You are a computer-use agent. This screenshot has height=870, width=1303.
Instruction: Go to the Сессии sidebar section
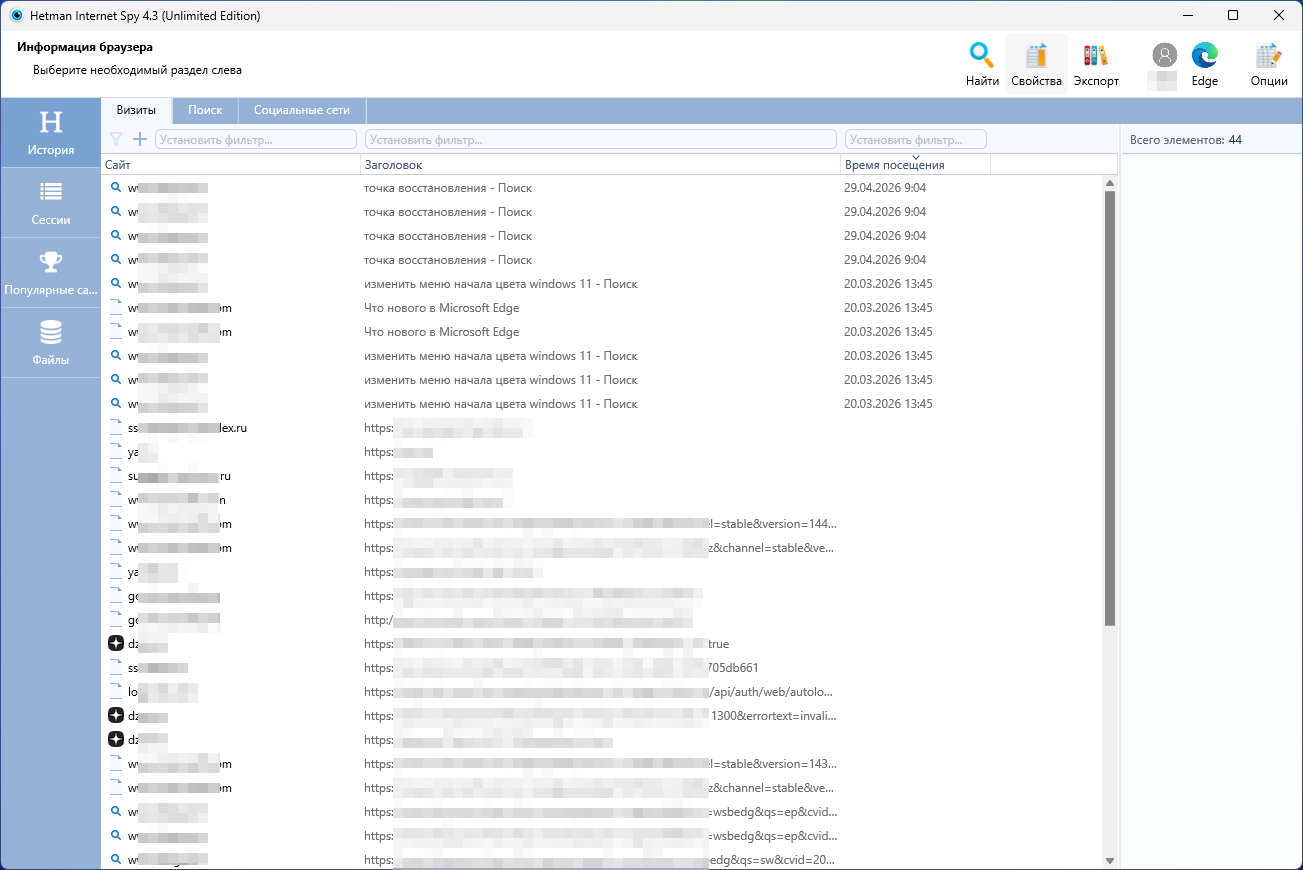[x=51, y=203]
